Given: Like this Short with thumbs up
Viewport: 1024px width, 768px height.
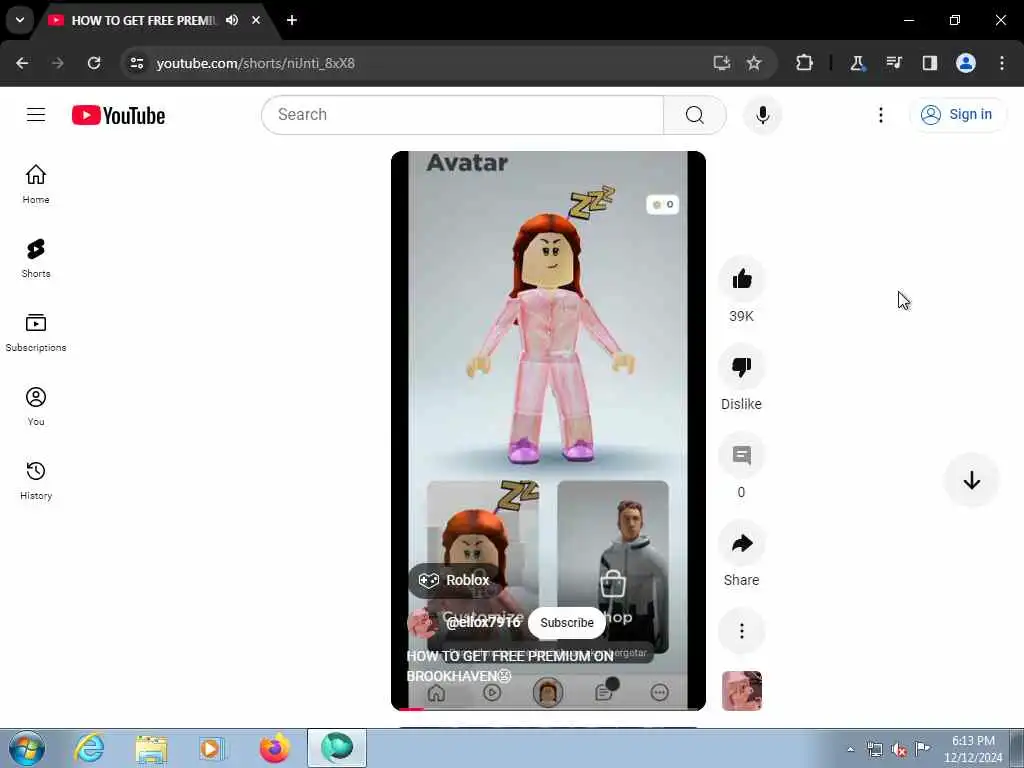Looking at the screenshot, I should click(741, 280).
